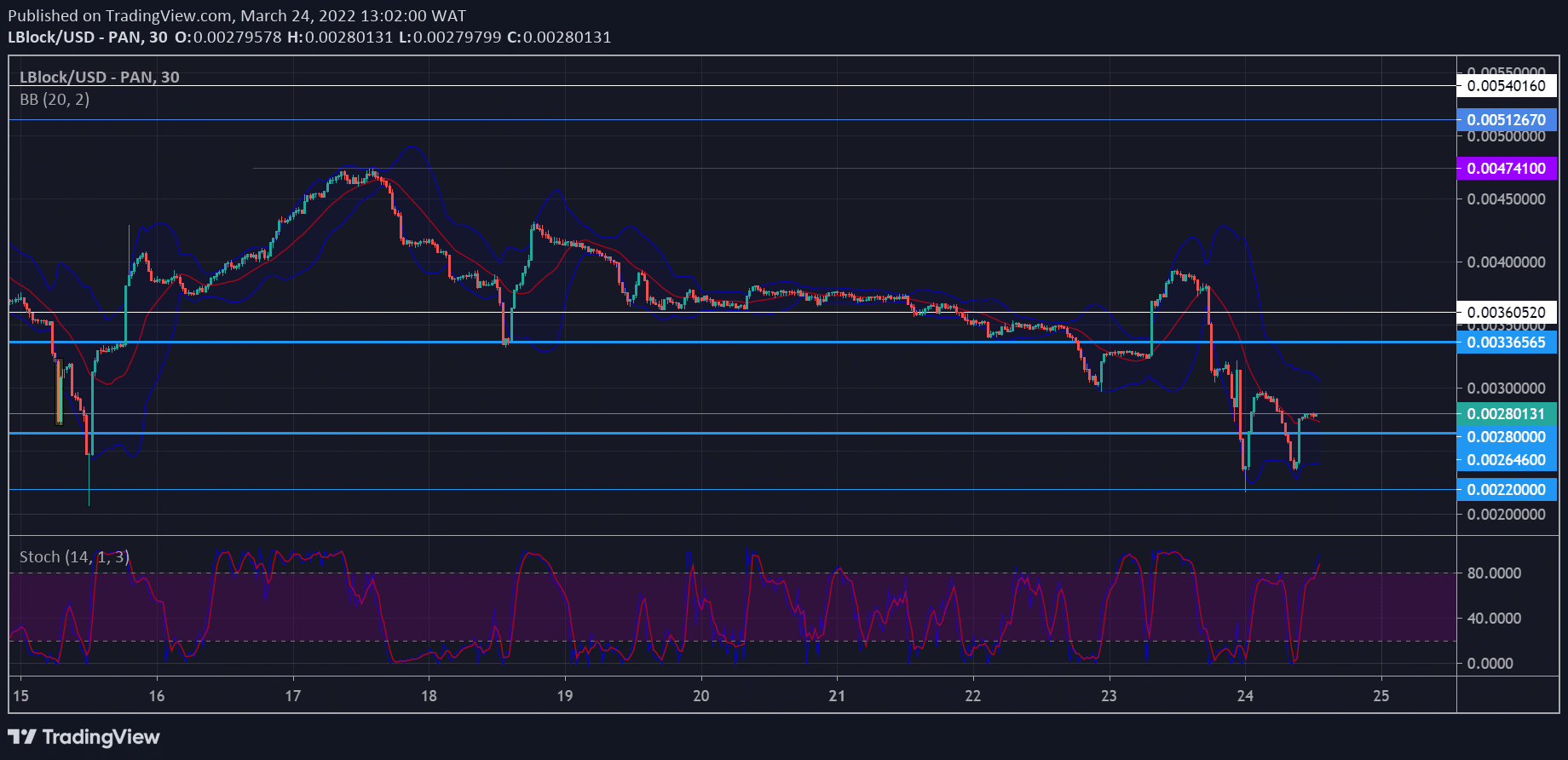Click the O:0.00279578 open value in header
The height and width of the screenshot is (760, 1568).
pos(228,37)
